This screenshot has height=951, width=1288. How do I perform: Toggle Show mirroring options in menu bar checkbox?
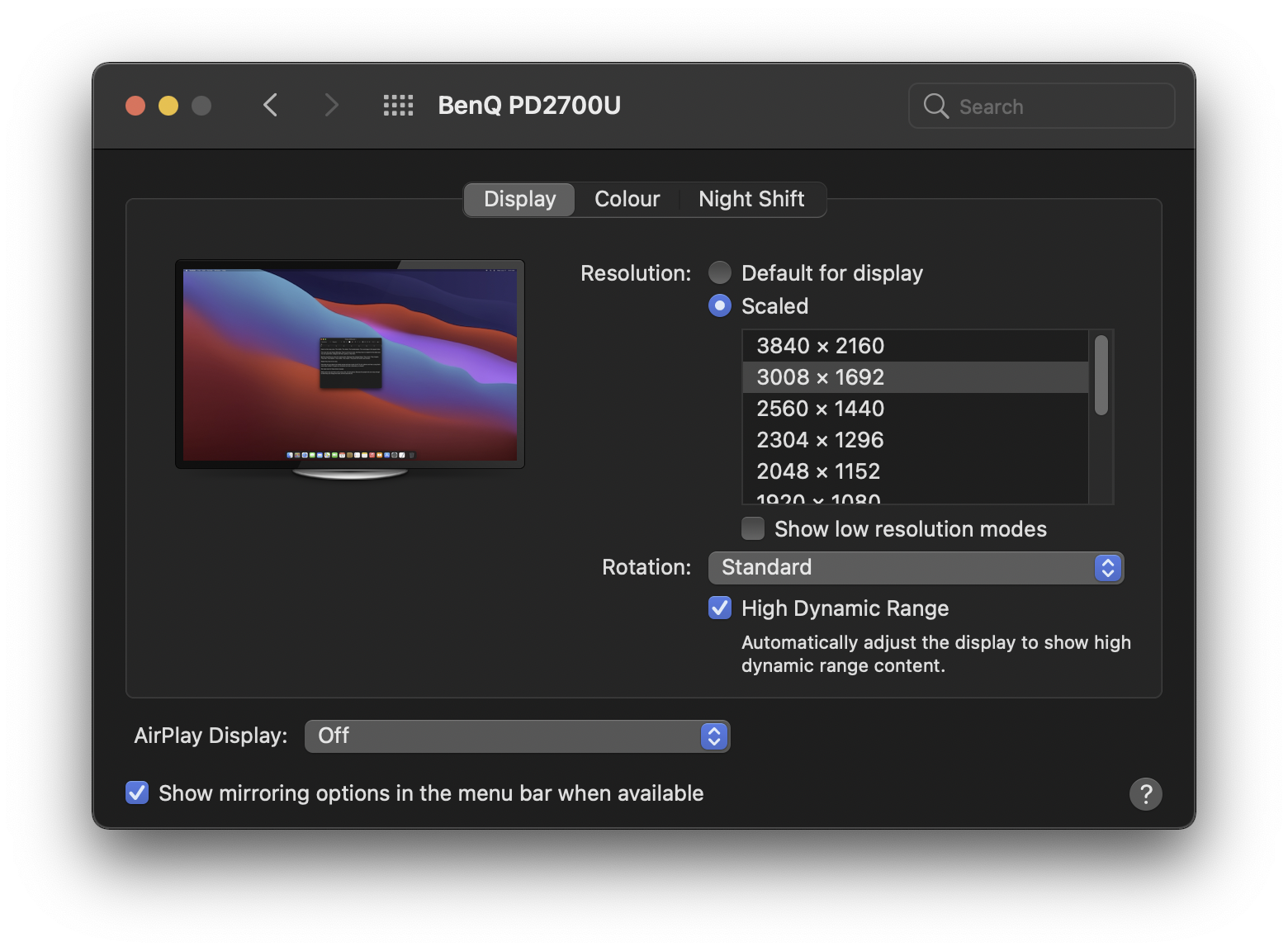pyautogui.click(x=137, y=792)
